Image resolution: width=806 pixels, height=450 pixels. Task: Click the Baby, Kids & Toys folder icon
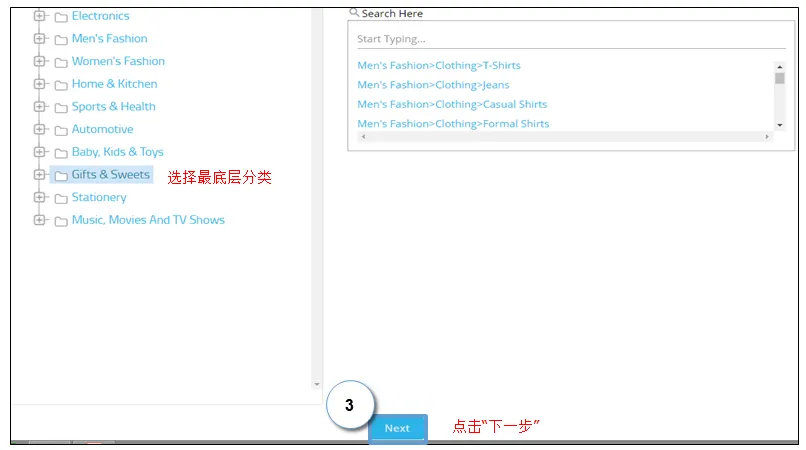(x=61, y=153)
